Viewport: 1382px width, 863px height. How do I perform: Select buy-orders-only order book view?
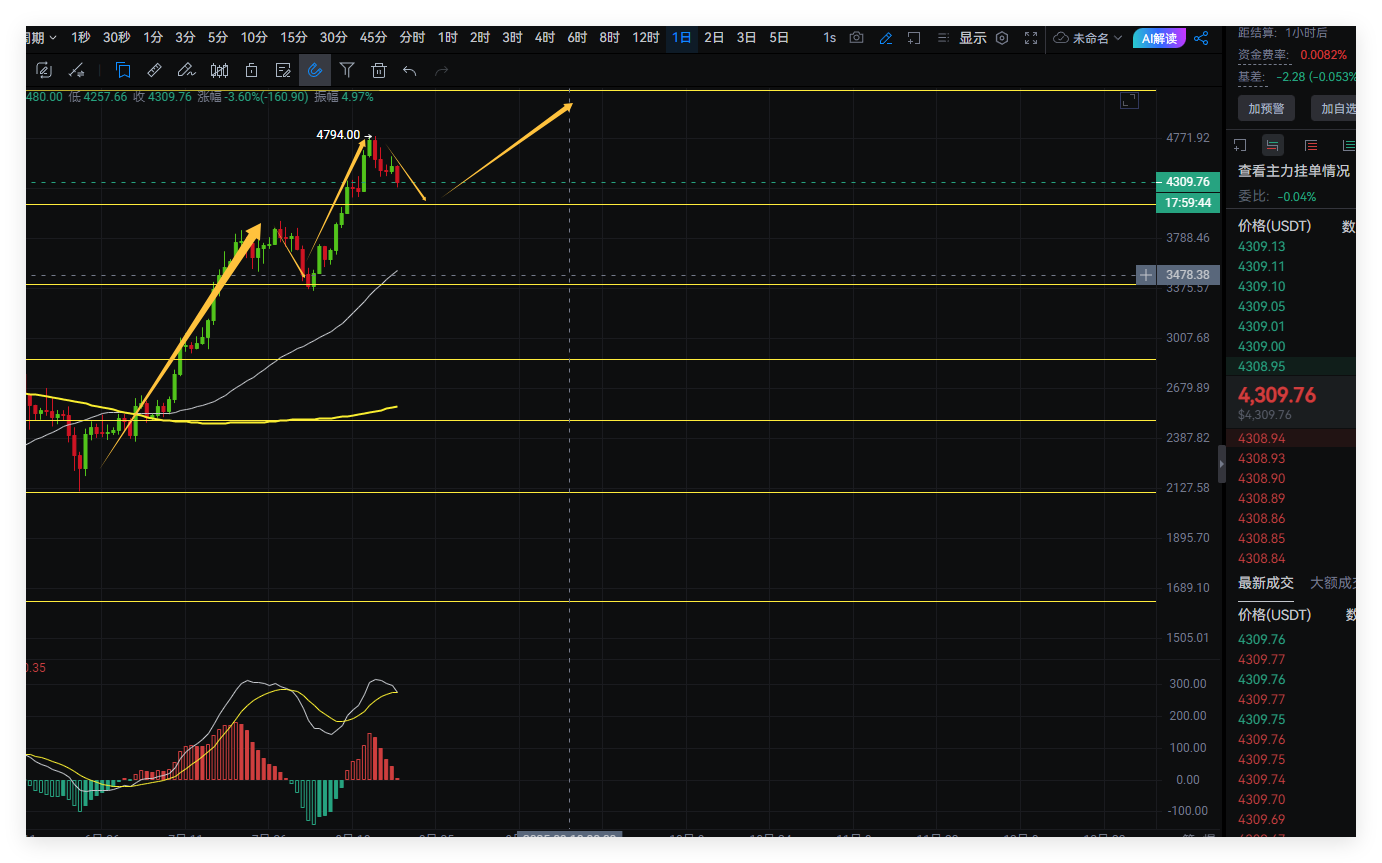[1348, 145]
